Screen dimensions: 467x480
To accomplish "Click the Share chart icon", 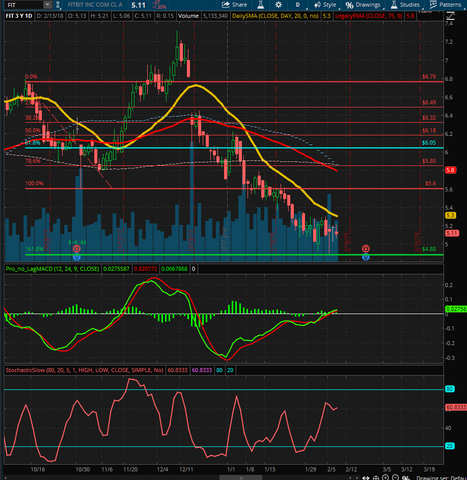I will 235,5.
